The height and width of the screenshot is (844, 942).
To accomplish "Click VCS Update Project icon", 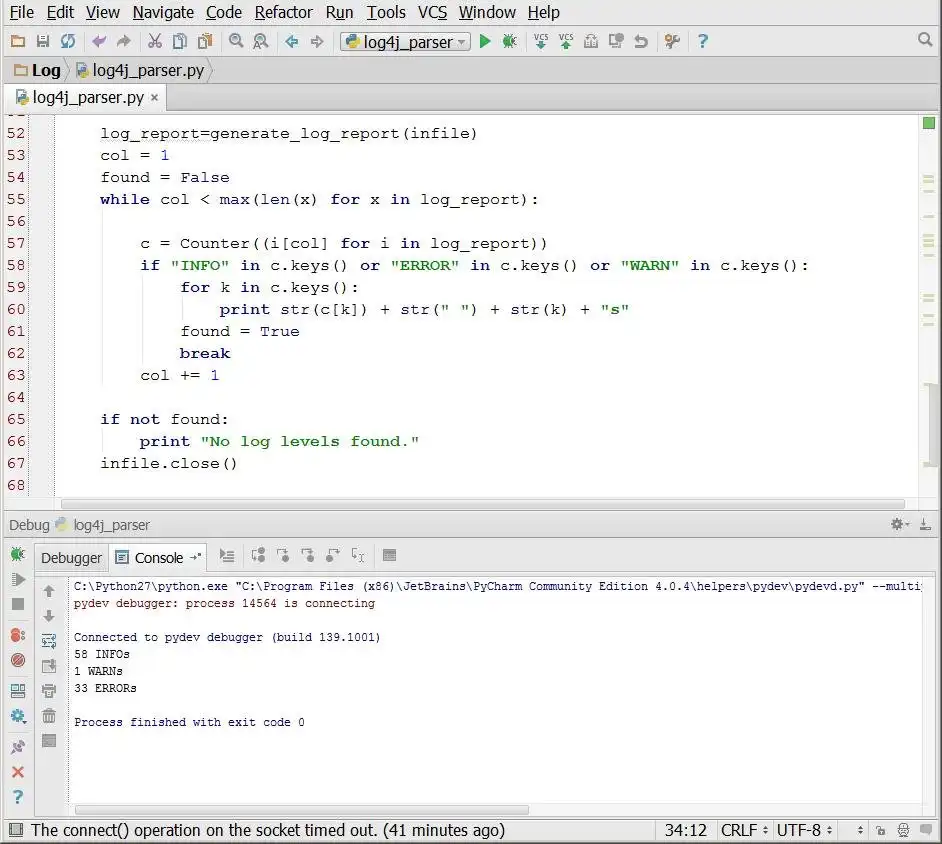I will click(x=541, y=41).
